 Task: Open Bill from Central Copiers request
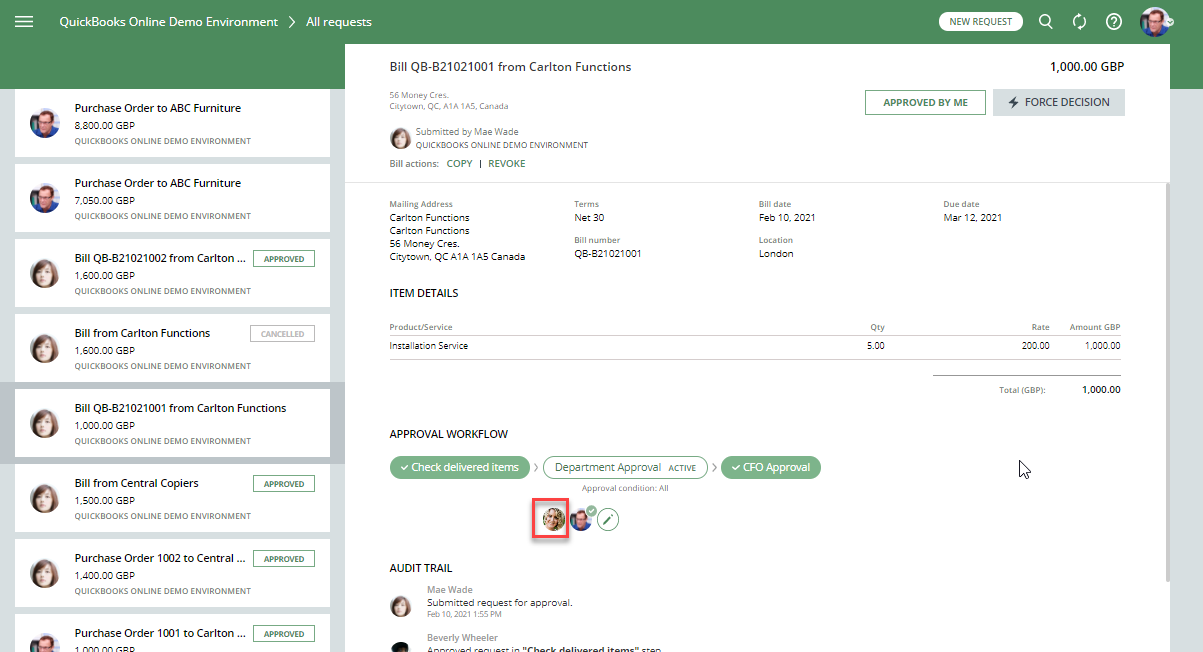tap(172, 498)
